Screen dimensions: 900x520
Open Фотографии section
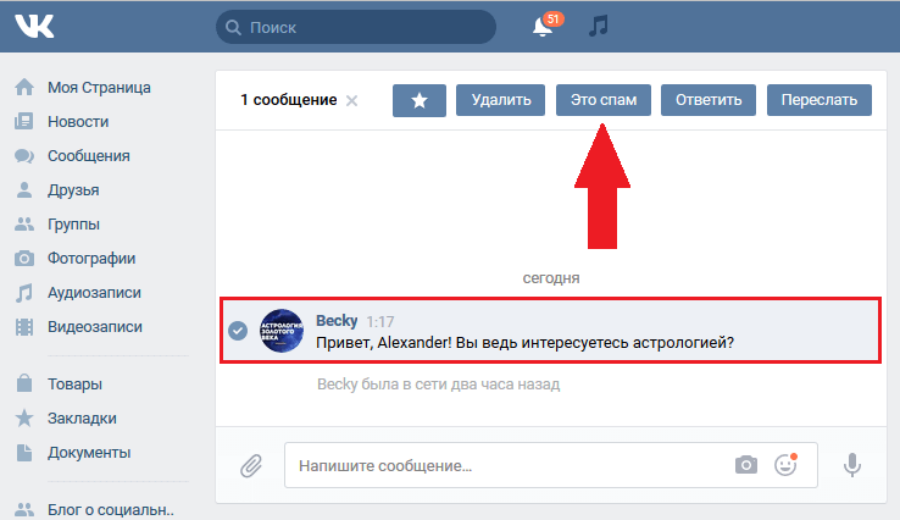pyautogui.click(x=91, y=258)
